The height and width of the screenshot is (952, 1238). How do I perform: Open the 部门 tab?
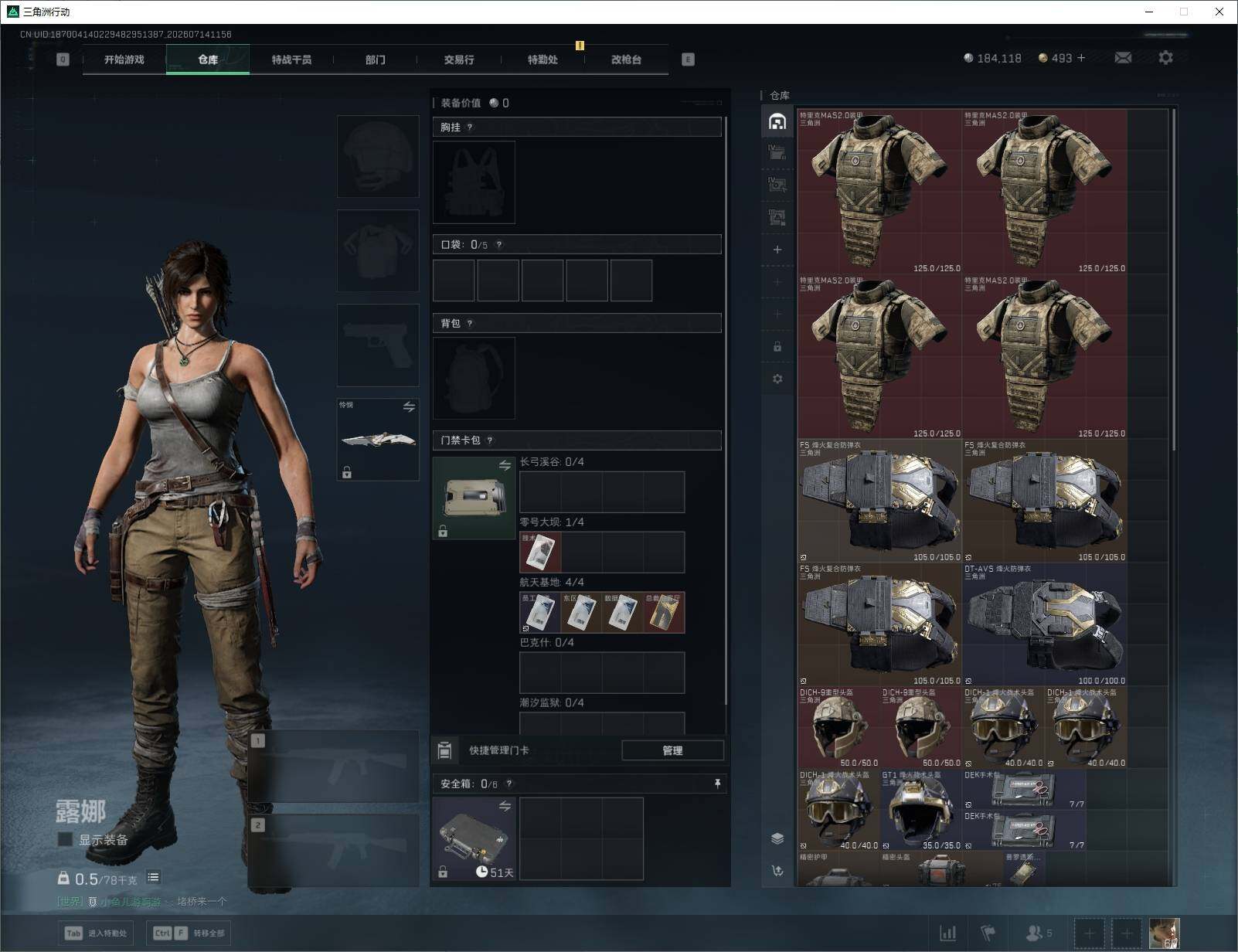click(375, 59)
